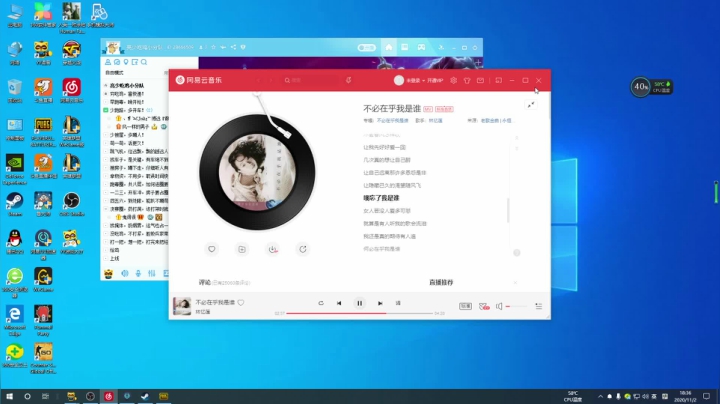This screenshot has height=404, width=720.
Task: Add song to playlist via collect icon
Action: point(242,249)
